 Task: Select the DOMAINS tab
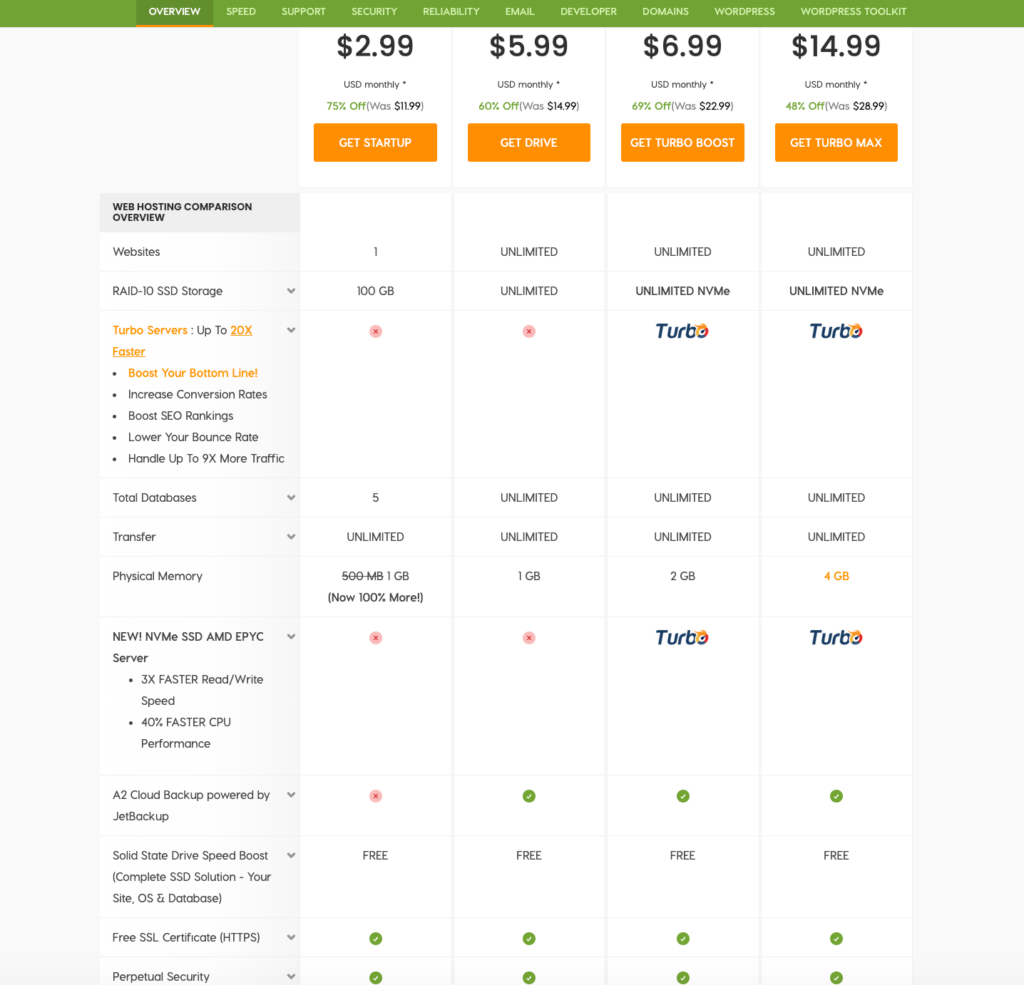[665, 12]
